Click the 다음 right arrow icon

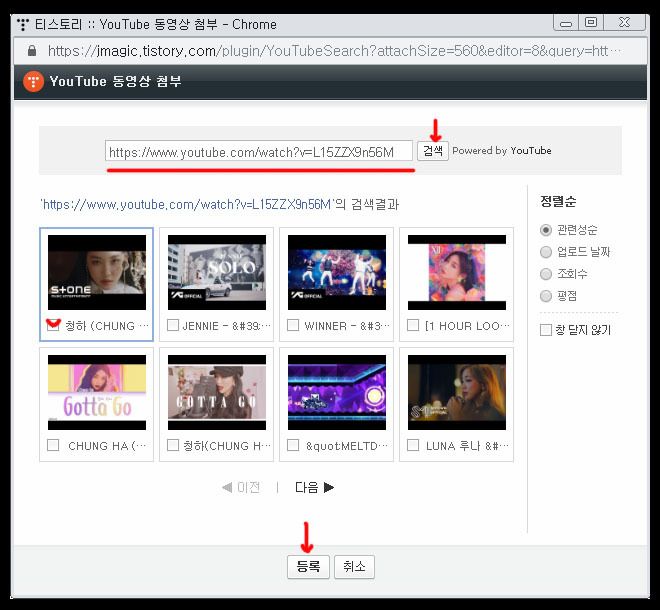click(x=329, y=487)
